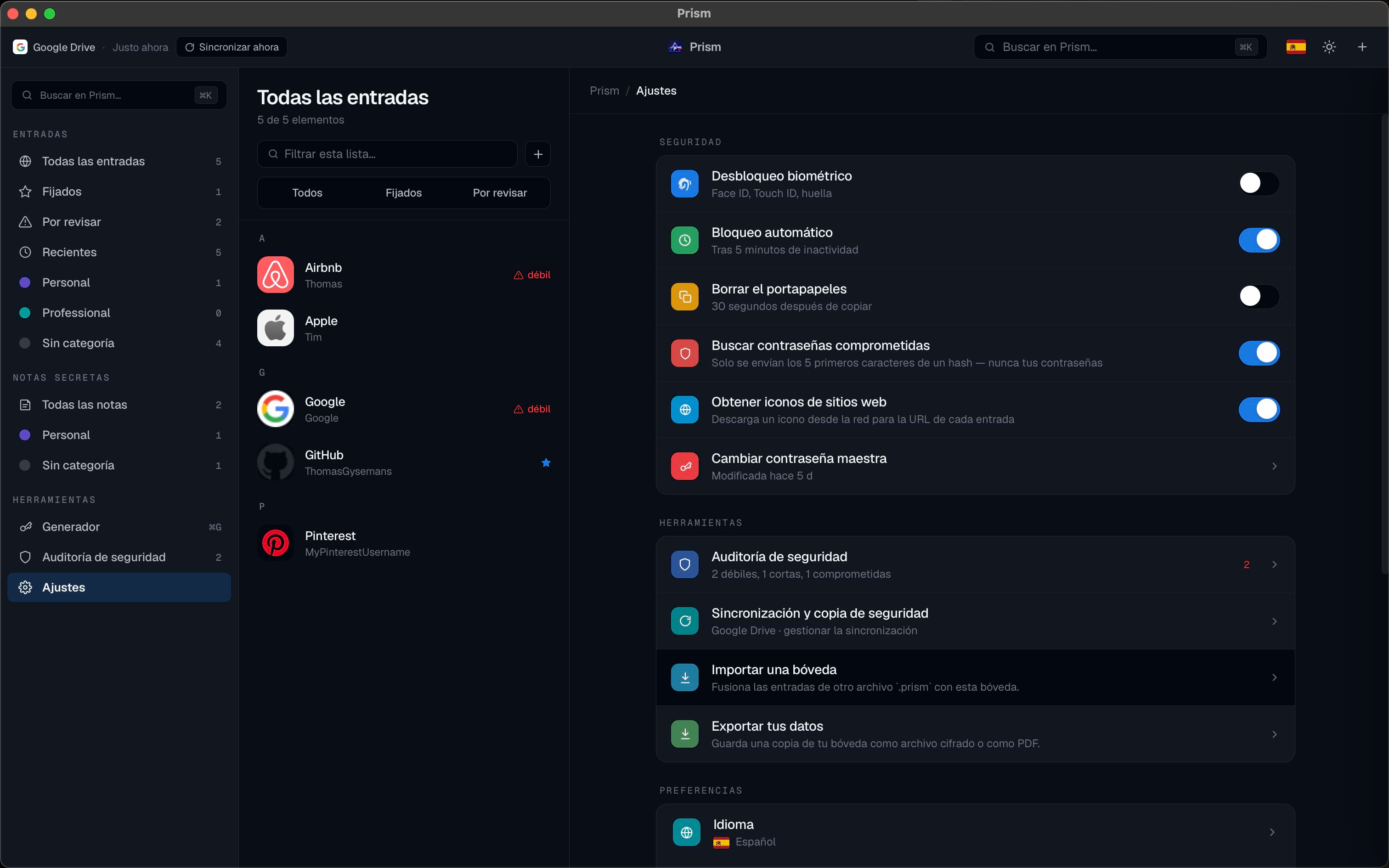Click the Sincronizar ahora button
Viewport: 1389px width, 868px height.
(232, 47)
